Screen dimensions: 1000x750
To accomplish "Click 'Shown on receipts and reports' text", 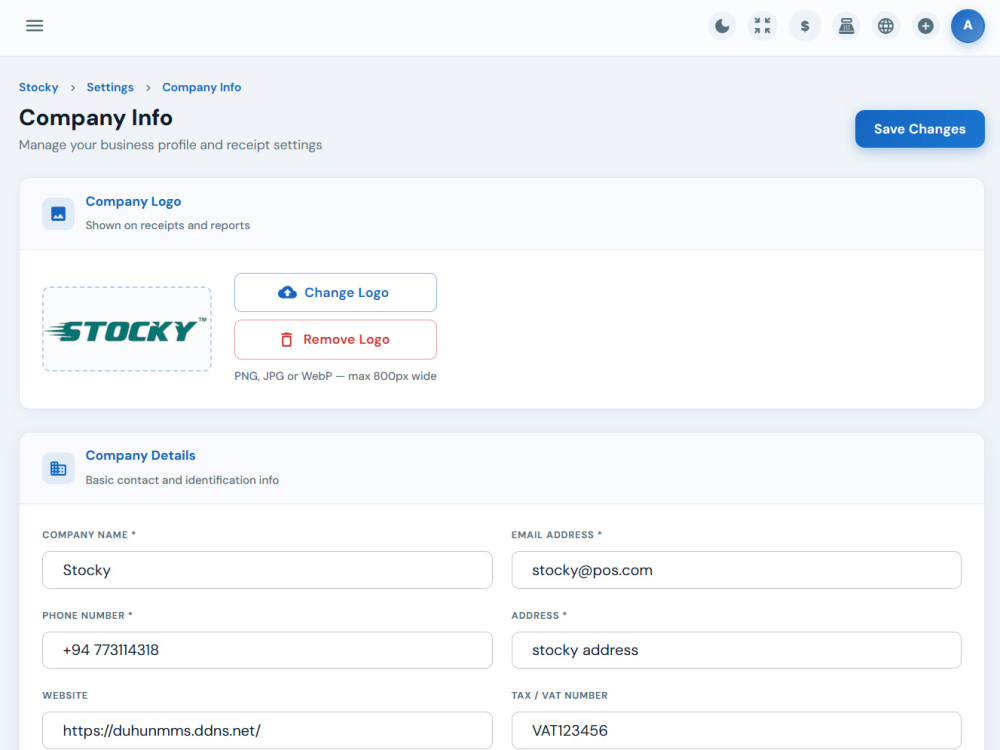I will [x=168, y=225].
